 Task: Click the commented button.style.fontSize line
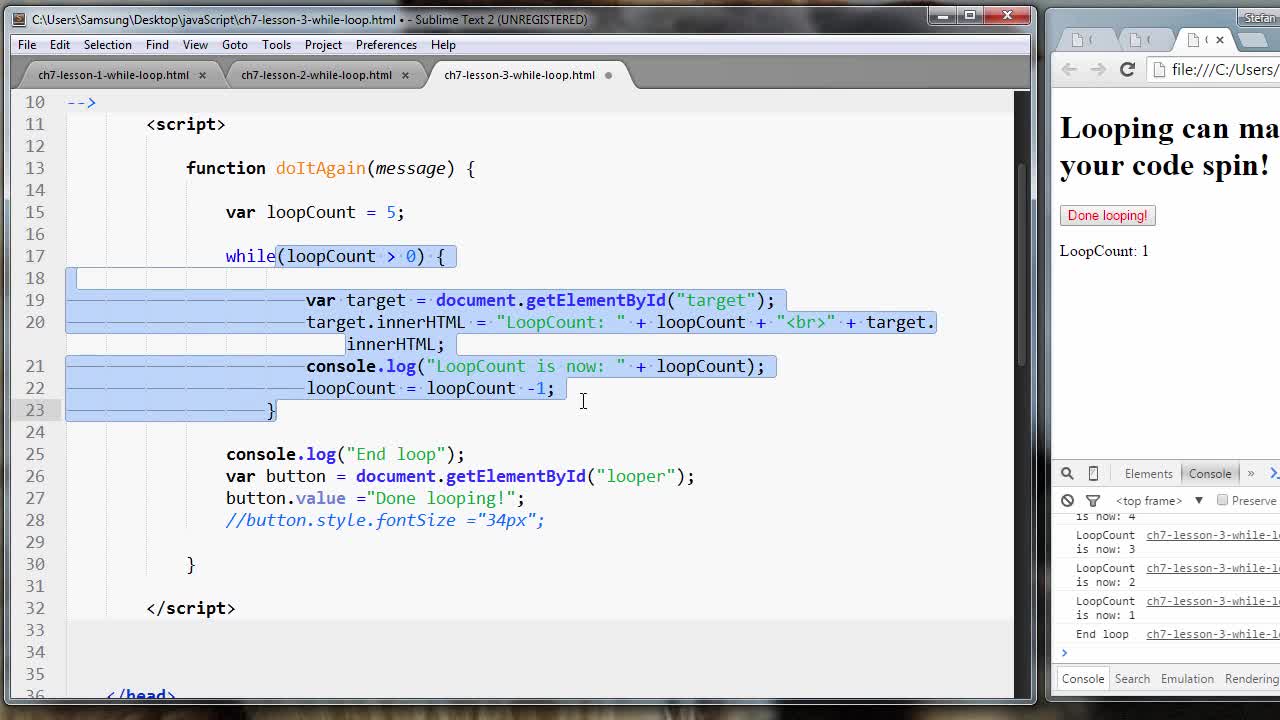pyautogui.click(x=385, y=520)
